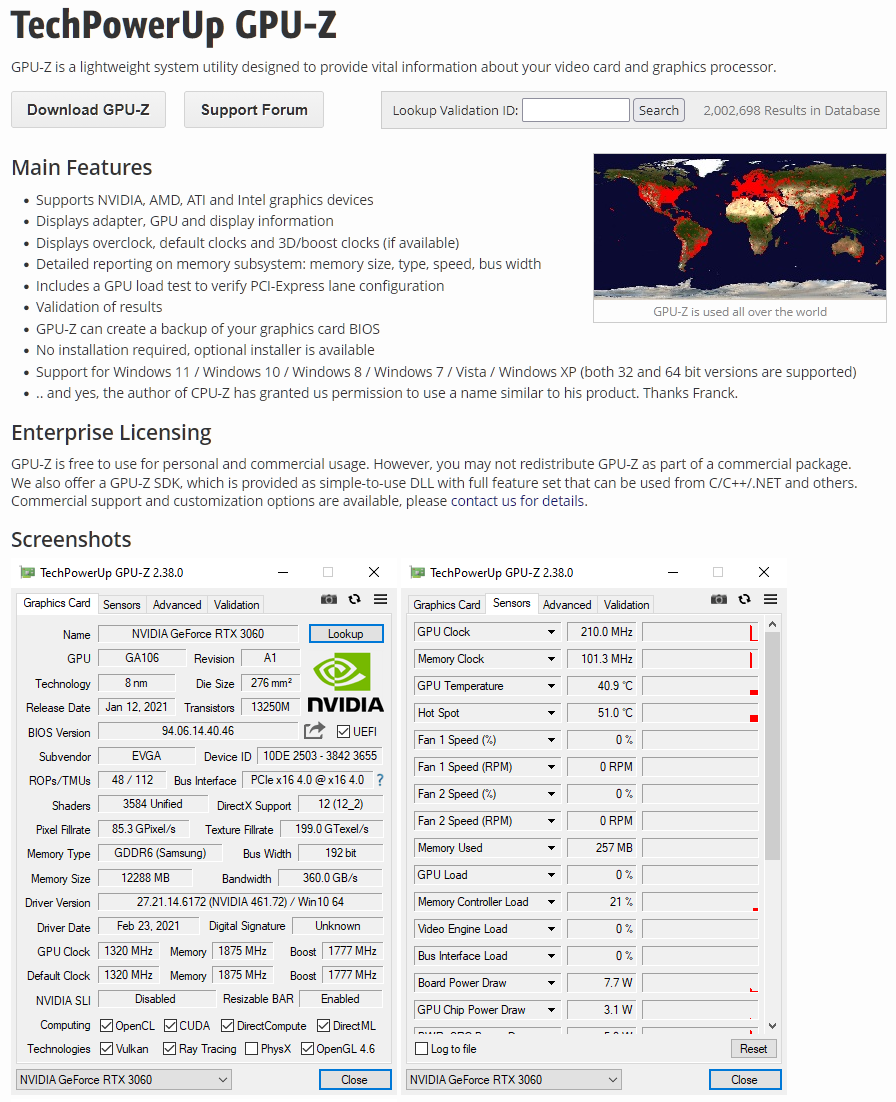Switch to Validation tab in Sensors window
Image resolution: width=896 pixels, height=1102 pixels.
tap(626, 604)
